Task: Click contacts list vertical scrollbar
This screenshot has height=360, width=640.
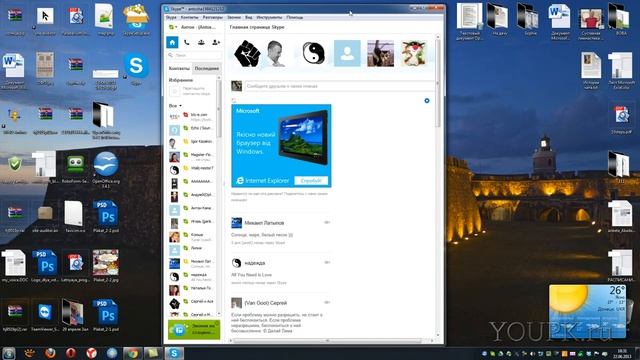Action: (219, 108)
